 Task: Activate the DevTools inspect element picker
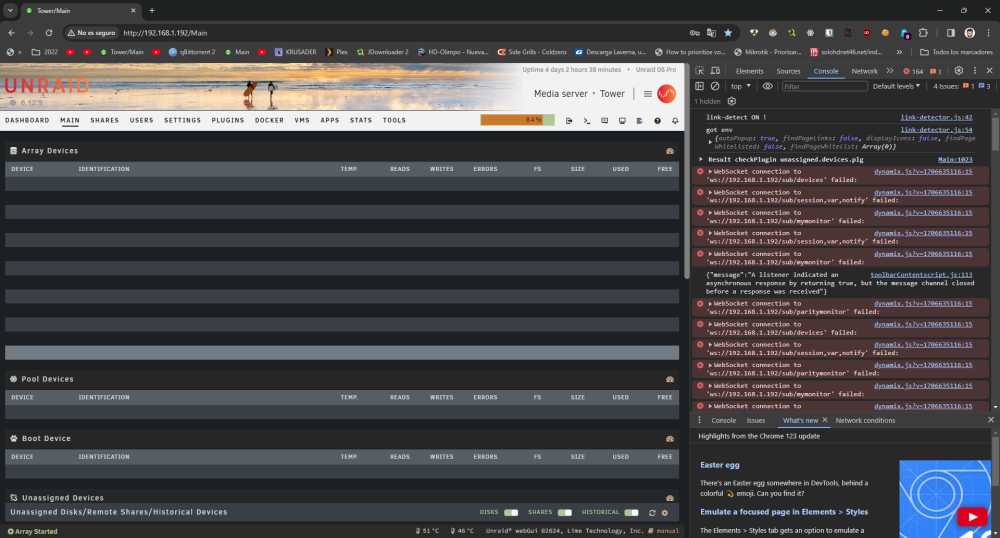coord(700,71)
